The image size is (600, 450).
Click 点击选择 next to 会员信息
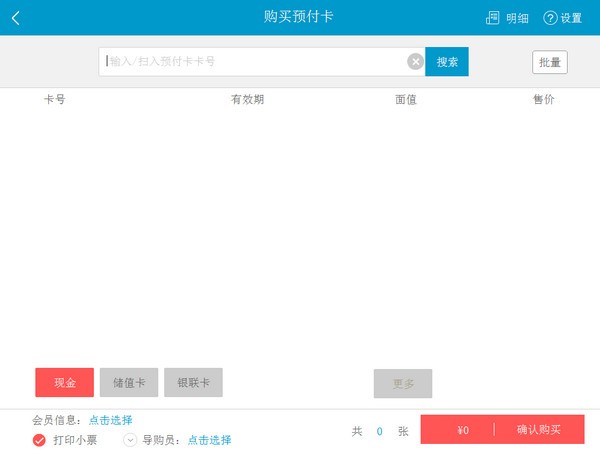(110, 420)
